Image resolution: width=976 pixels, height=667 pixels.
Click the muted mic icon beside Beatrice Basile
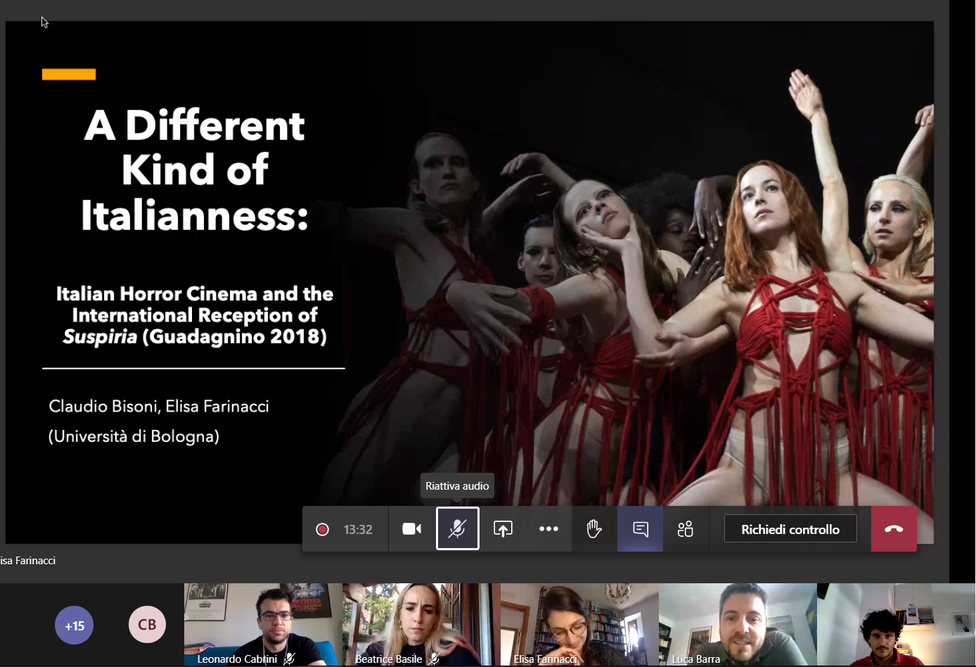point(434,658)
